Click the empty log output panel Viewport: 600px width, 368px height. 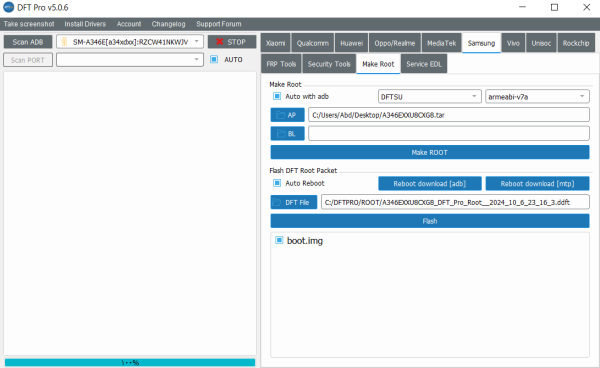tap(130, 213)
